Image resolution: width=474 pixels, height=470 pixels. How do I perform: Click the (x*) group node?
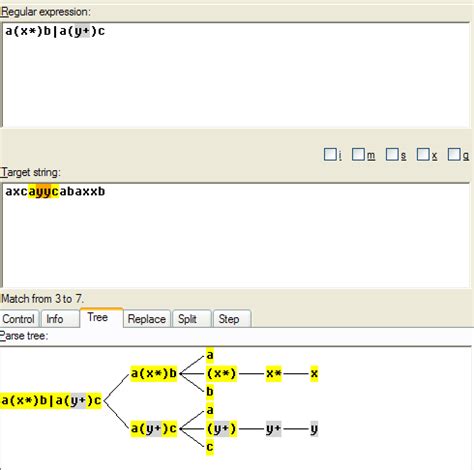click(222, 373)
